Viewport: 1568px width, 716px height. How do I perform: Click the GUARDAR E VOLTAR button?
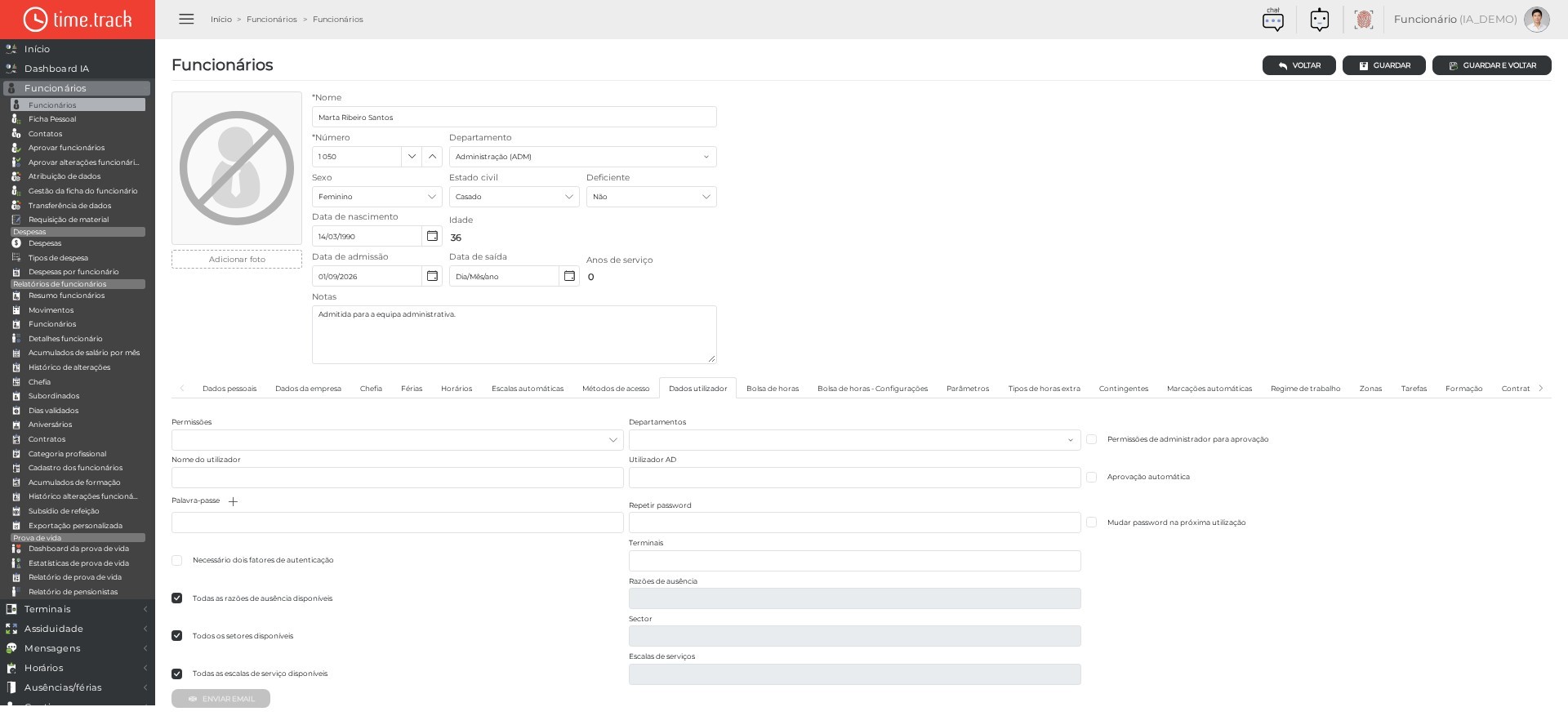point(1492,65)
